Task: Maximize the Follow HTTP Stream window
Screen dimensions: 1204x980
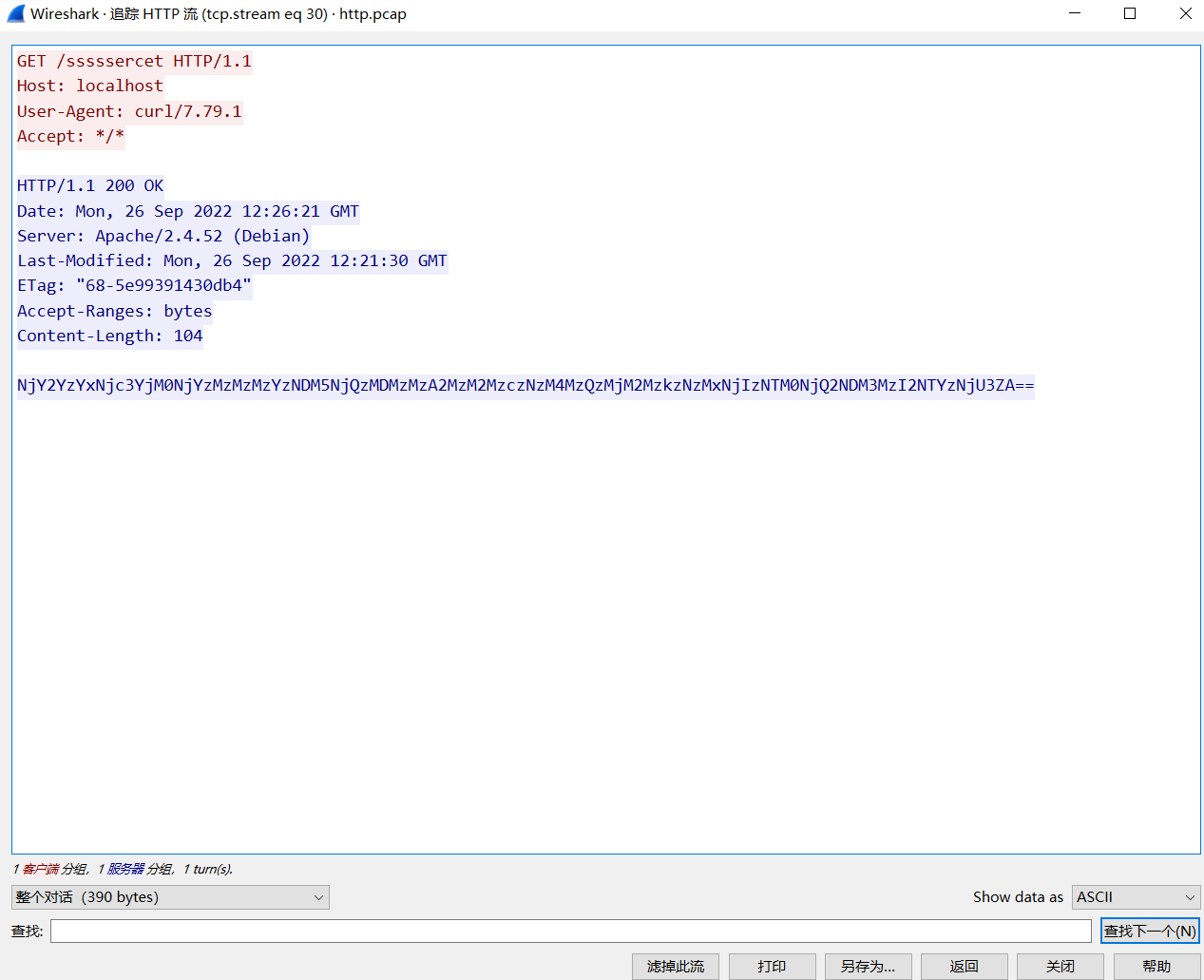Action: coord(1130,13)
